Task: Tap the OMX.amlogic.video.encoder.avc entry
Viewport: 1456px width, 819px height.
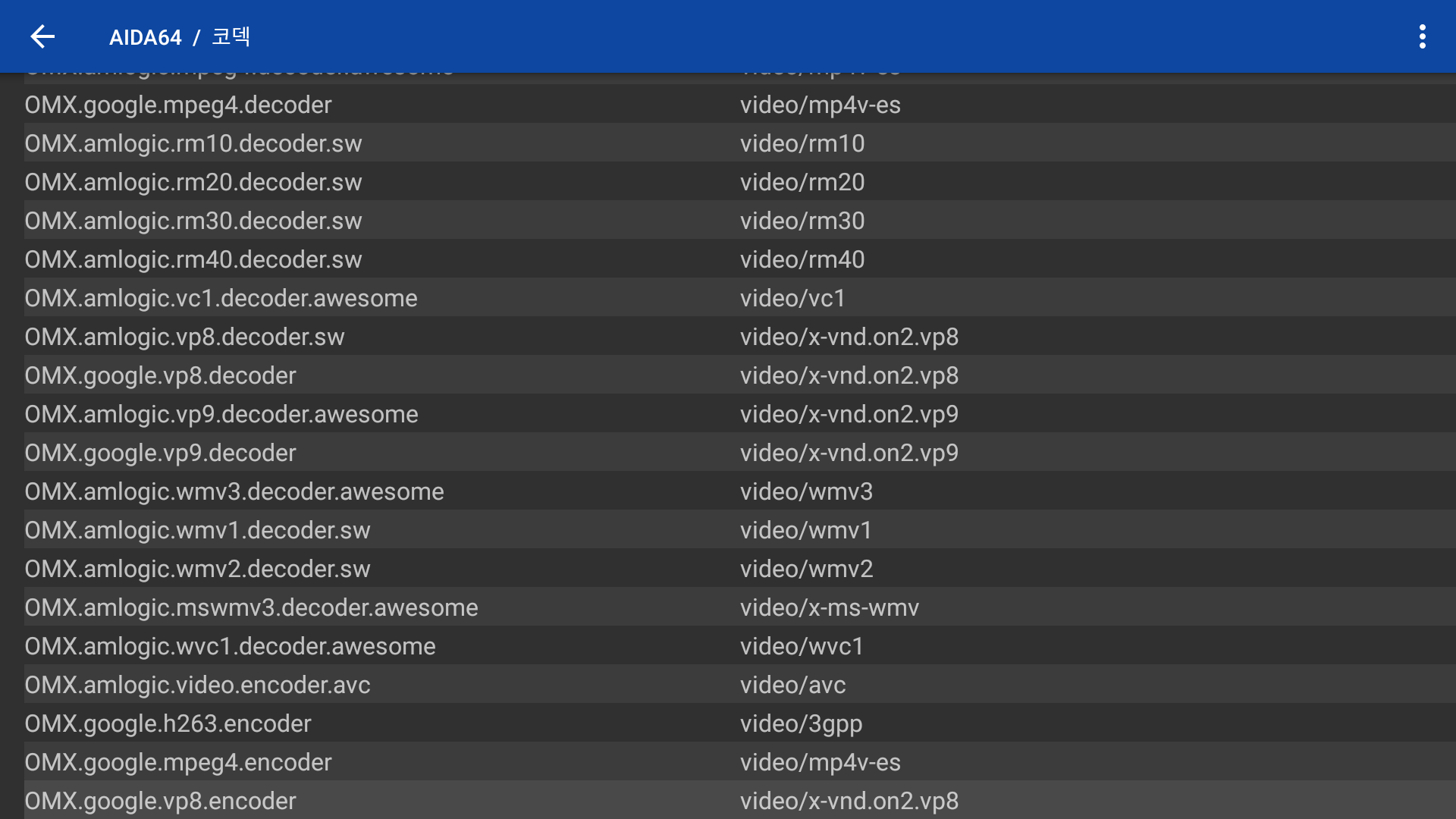Action: tap(197, 685)
